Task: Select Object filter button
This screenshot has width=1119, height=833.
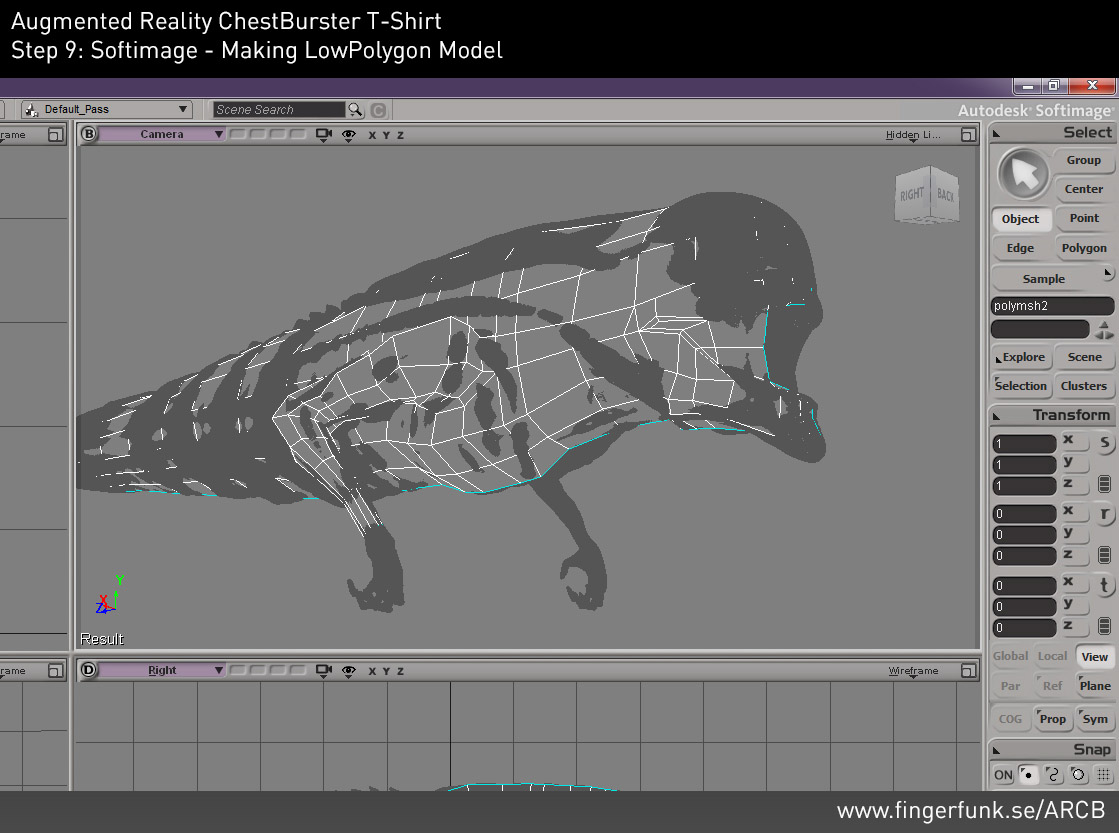Action: [x=1021, y=219]
